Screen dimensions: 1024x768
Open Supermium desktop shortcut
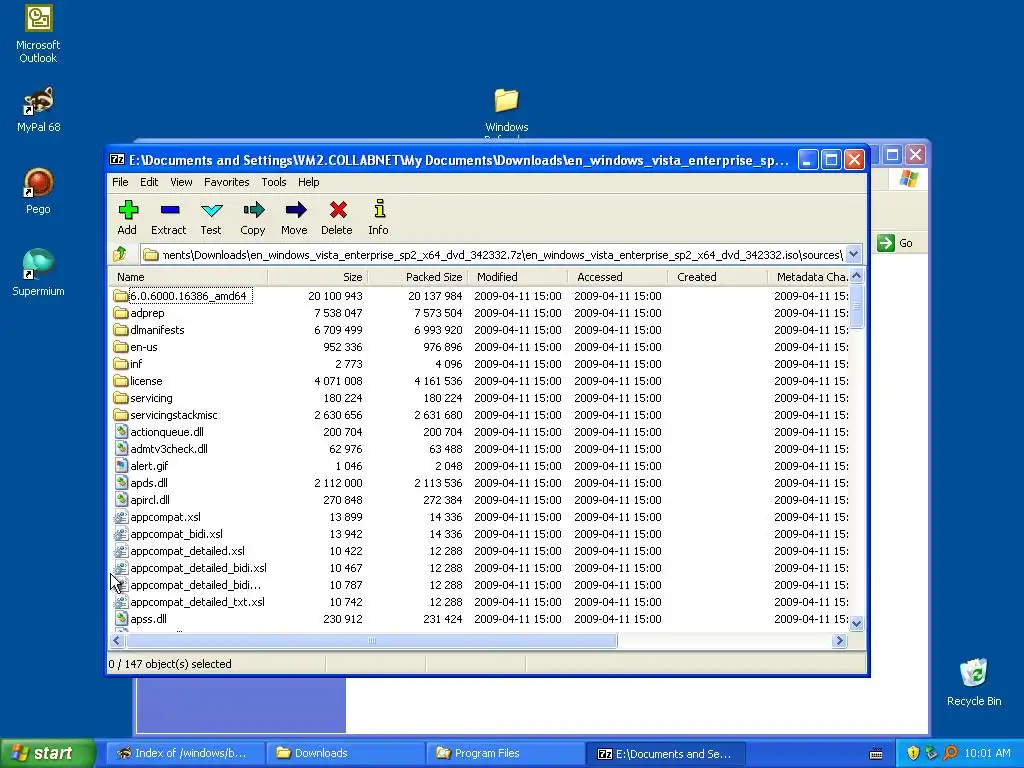tap(39, 264)
